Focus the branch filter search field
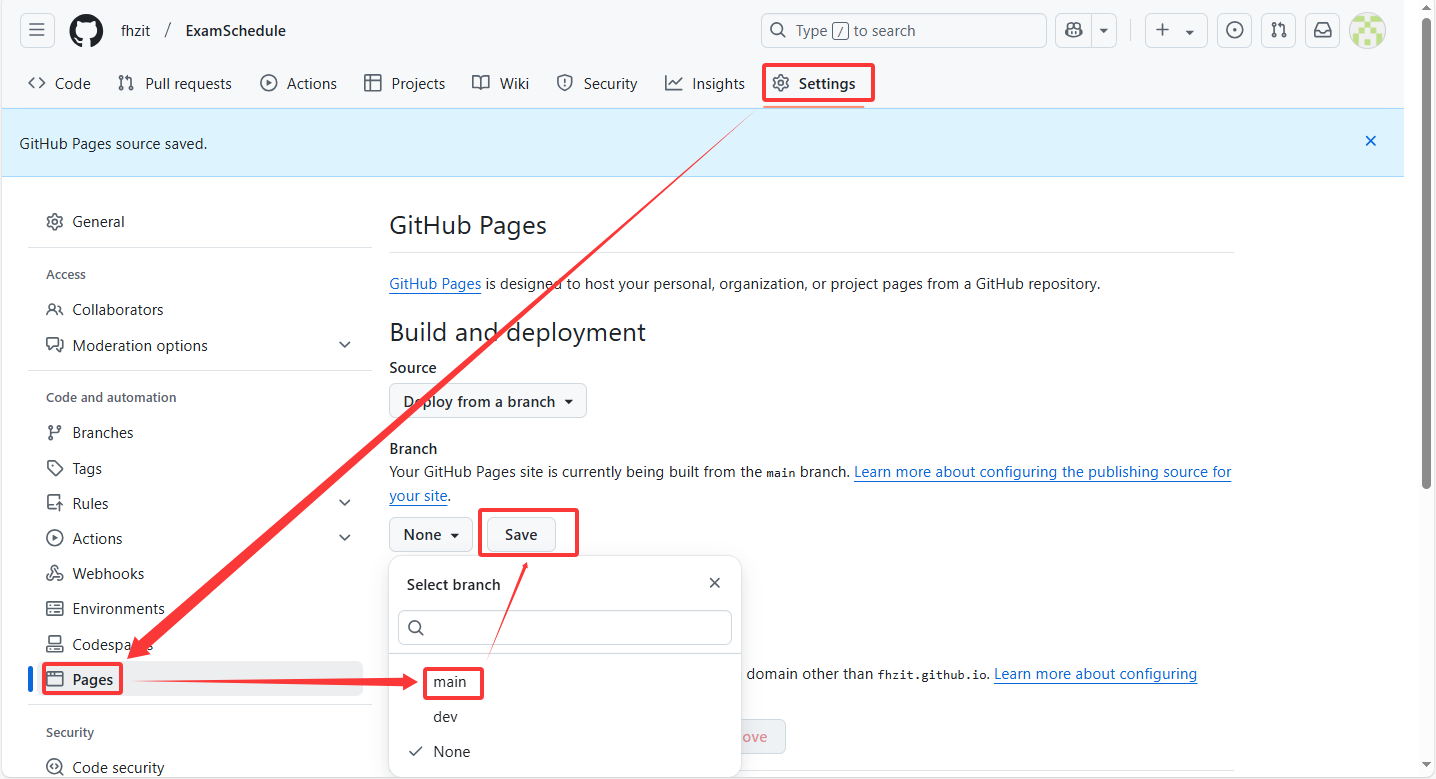Screen dimensions: 1436x779 (565, 628)
